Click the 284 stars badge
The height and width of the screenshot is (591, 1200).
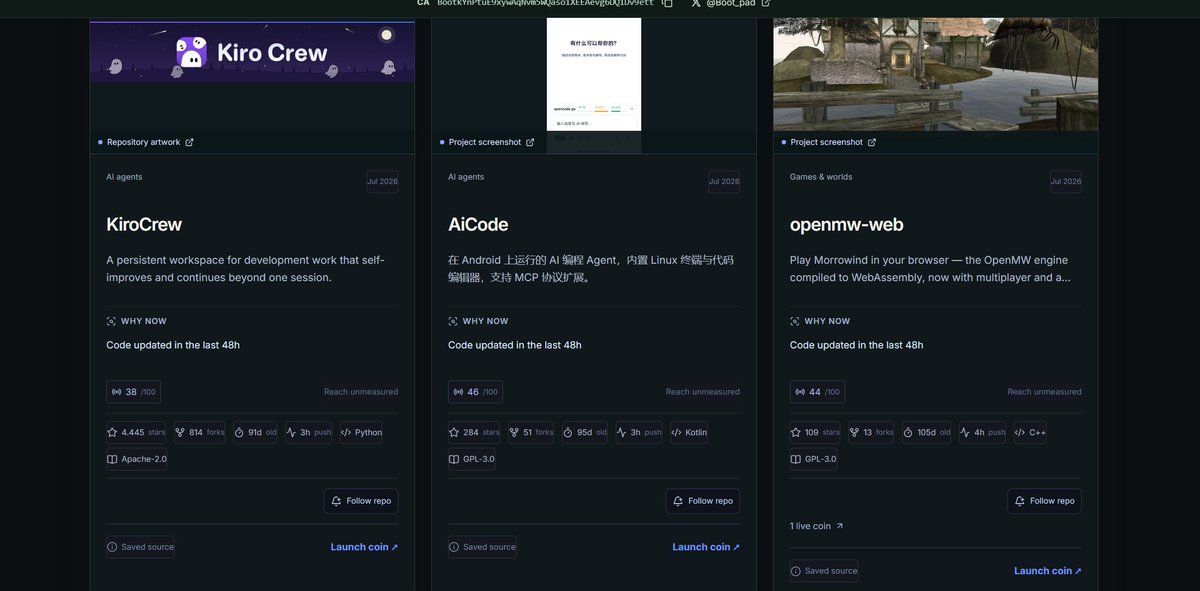click(476, 432)
